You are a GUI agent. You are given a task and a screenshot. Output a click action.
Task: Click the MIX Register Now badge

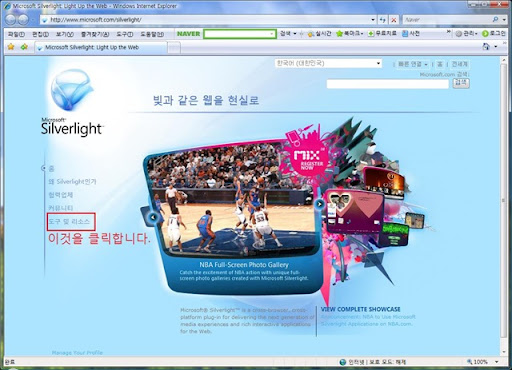[x=307, y=158]
